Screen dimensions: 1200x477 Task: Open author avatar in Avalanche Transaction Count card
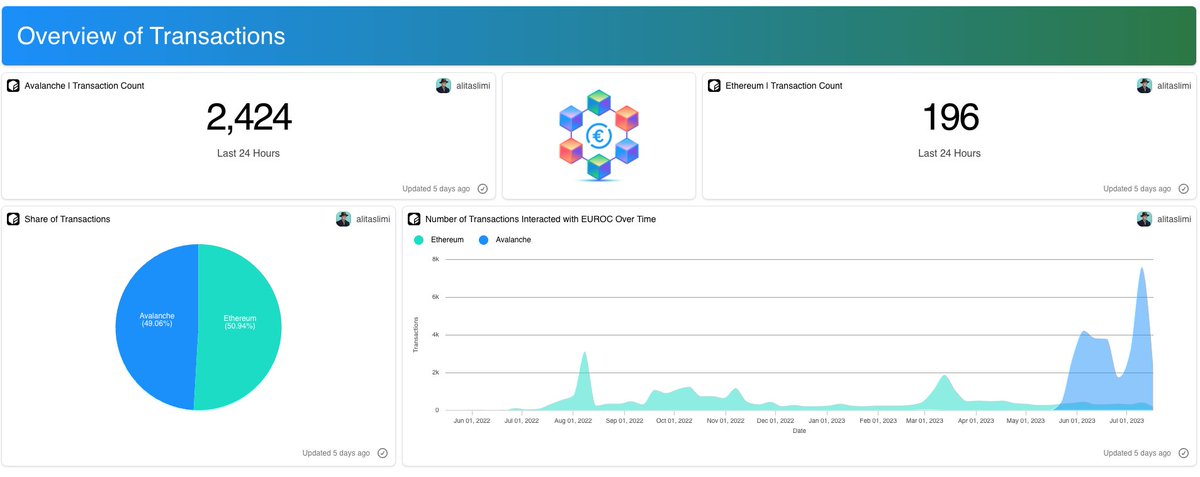coord(443,86)
